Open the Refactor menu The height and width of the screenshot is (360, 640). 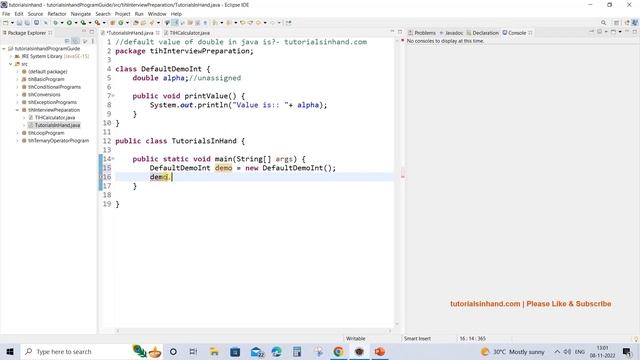tap(57, 14)
